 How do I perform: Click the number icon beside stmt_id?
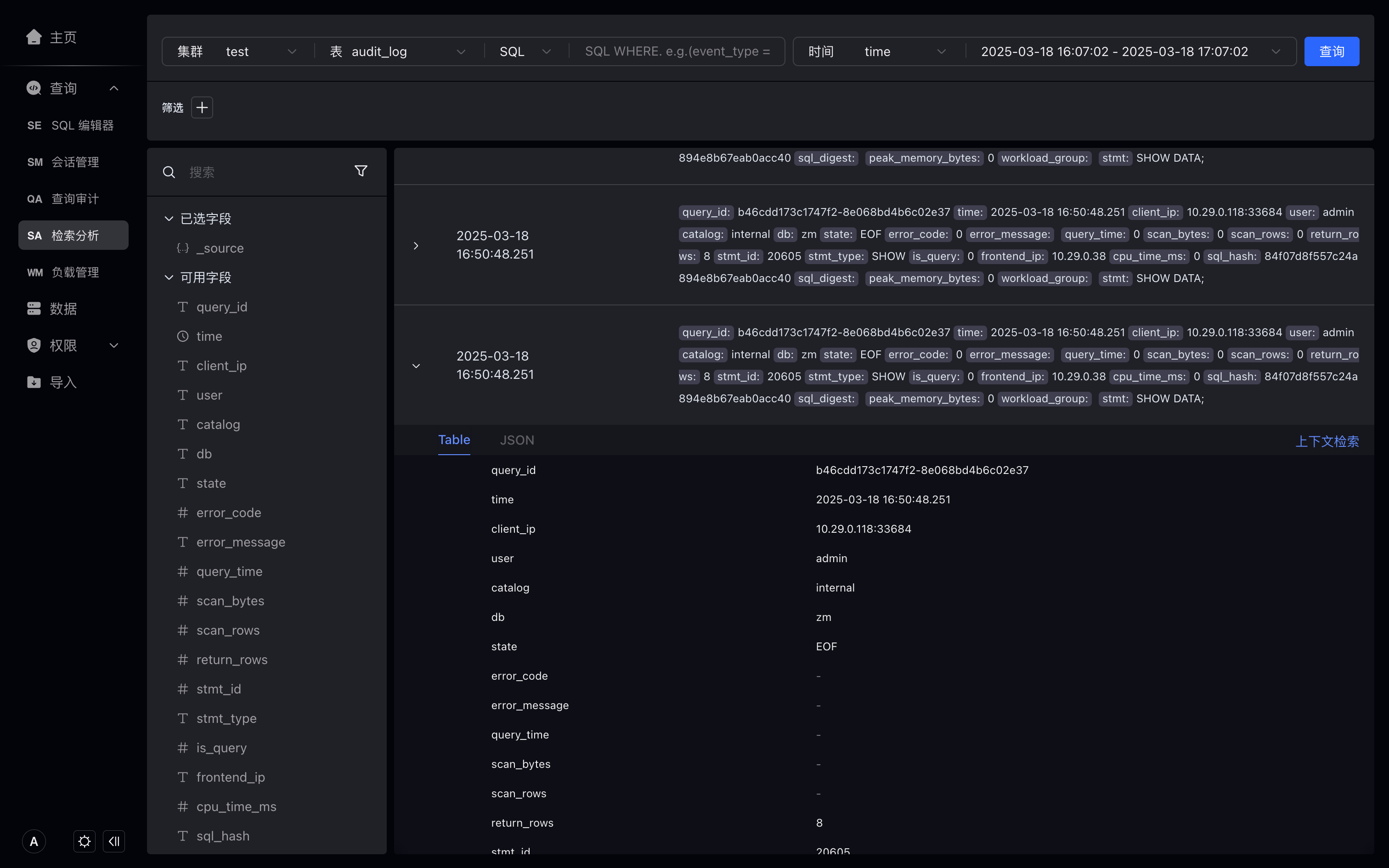(x=182, y=689)
